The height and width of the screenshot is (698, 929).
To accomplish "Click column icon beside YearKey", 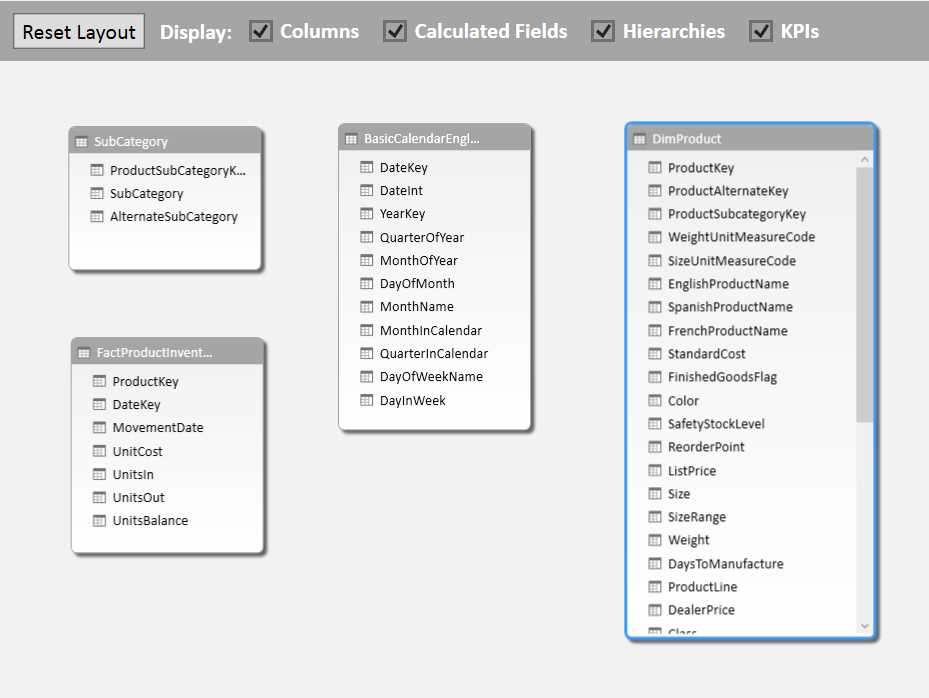I will click(x=367, y=213).
